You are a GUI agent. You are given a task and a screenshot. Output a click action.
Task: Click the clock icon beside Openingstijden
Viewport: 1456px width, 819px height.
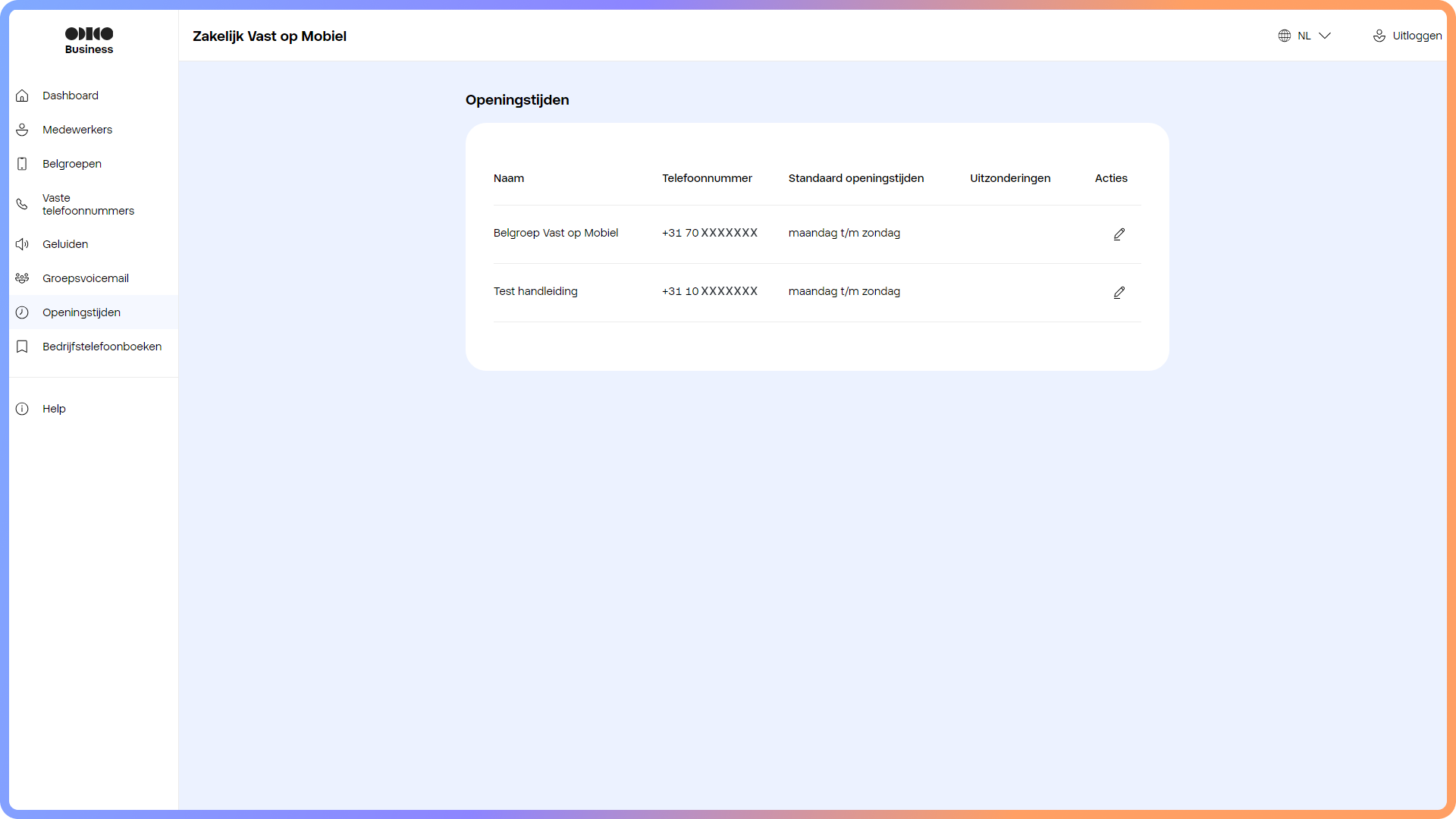22,312
